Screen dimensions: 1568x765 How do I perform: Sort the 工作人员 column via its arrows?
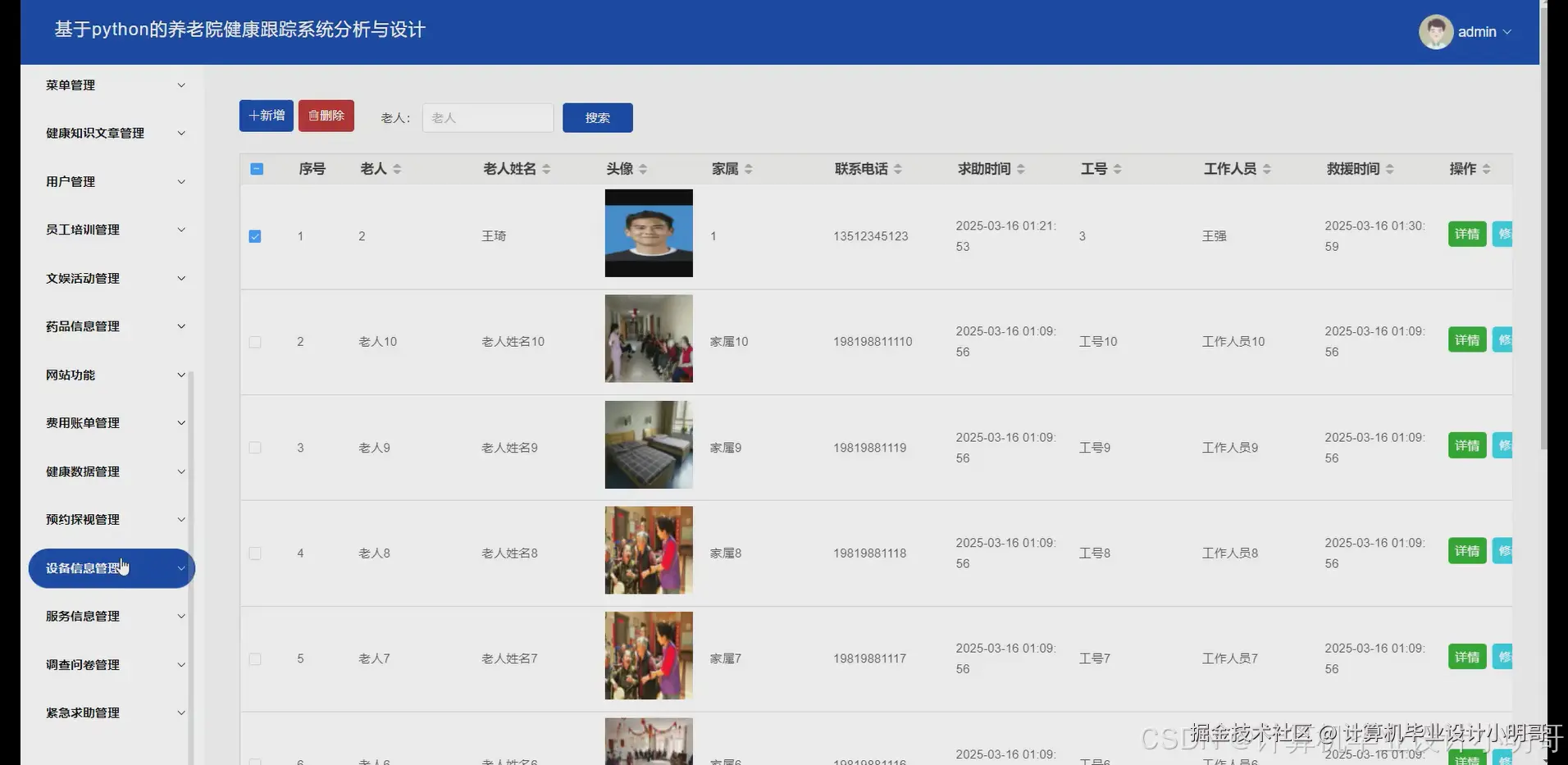[1267, 169]
